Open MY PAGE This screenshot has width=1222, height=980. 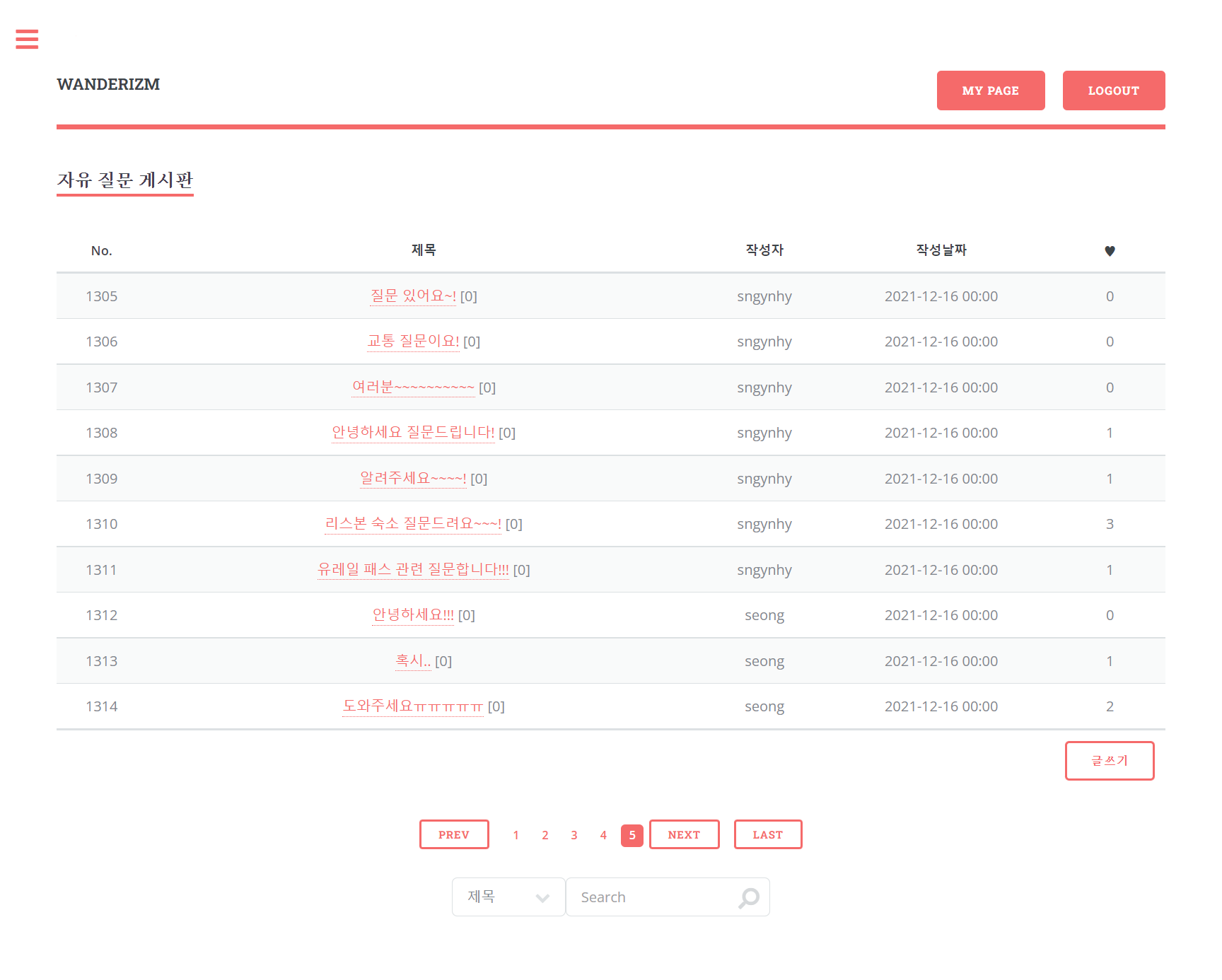[x=991, y=91]
